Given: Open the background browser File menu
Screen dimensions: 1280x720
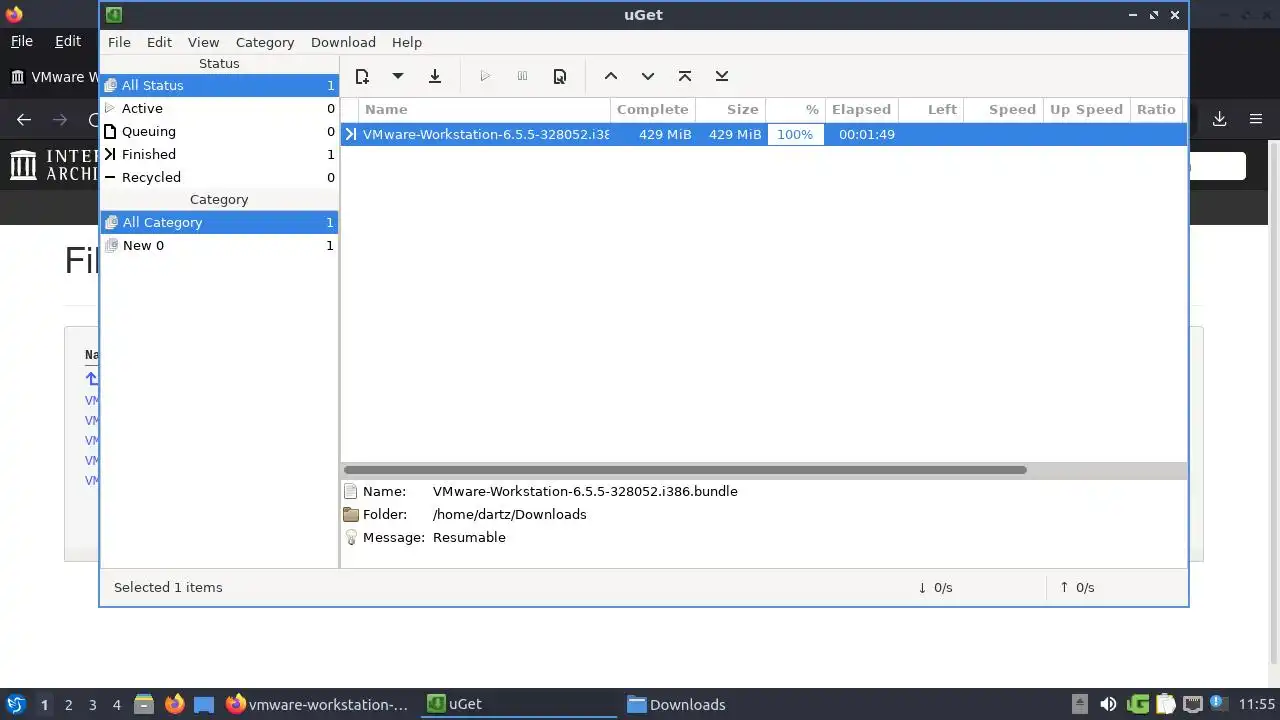Looking at the screenshot, I should [21, 41].
